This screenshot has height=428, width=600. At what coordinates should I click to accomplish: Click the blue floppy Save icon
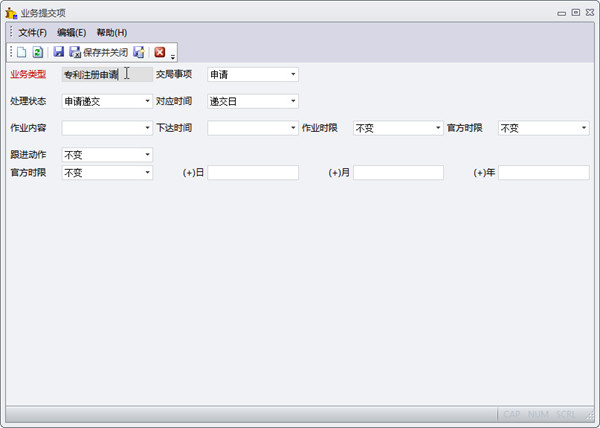click(x=59, y=52)
